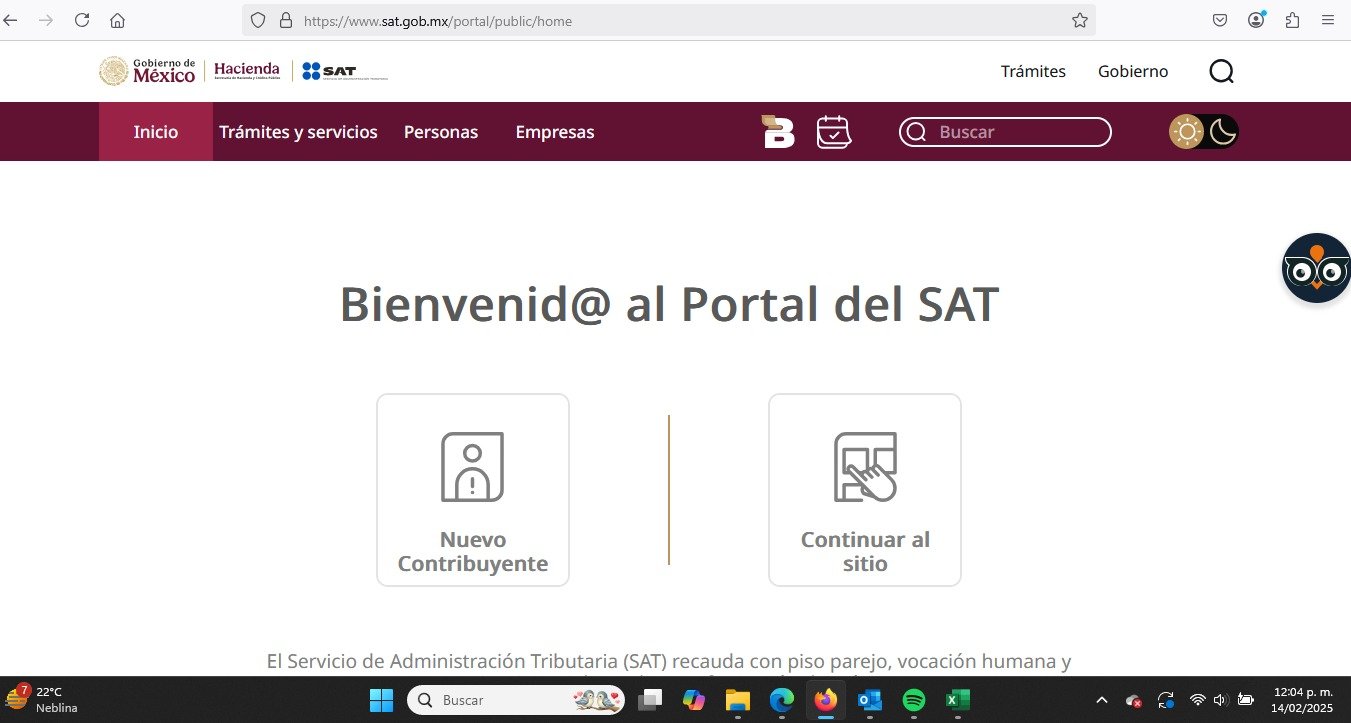Screen dimensions: 1351x723
Task: Open the browser home page icon
Action: point(117,20)
